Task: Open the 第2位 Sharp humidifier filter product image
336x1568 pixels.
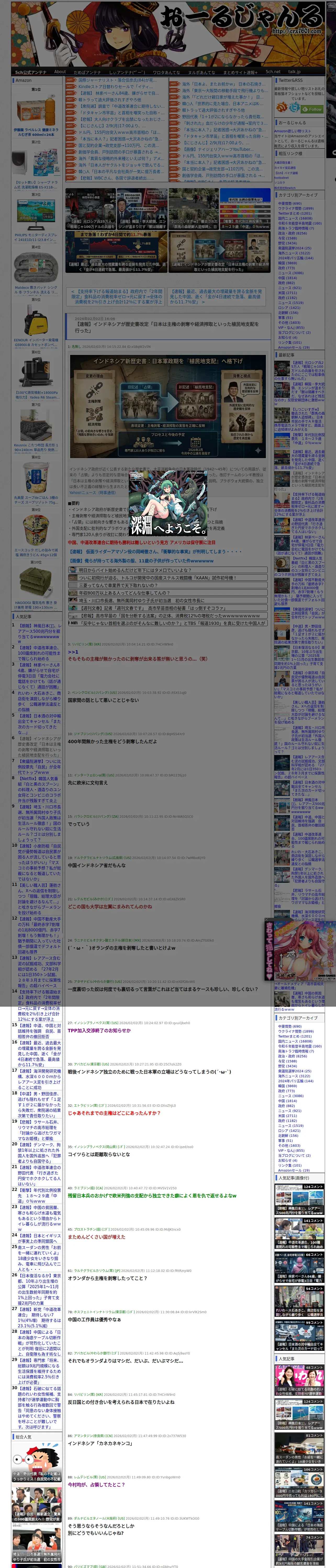Action: (x=36, y=163)
